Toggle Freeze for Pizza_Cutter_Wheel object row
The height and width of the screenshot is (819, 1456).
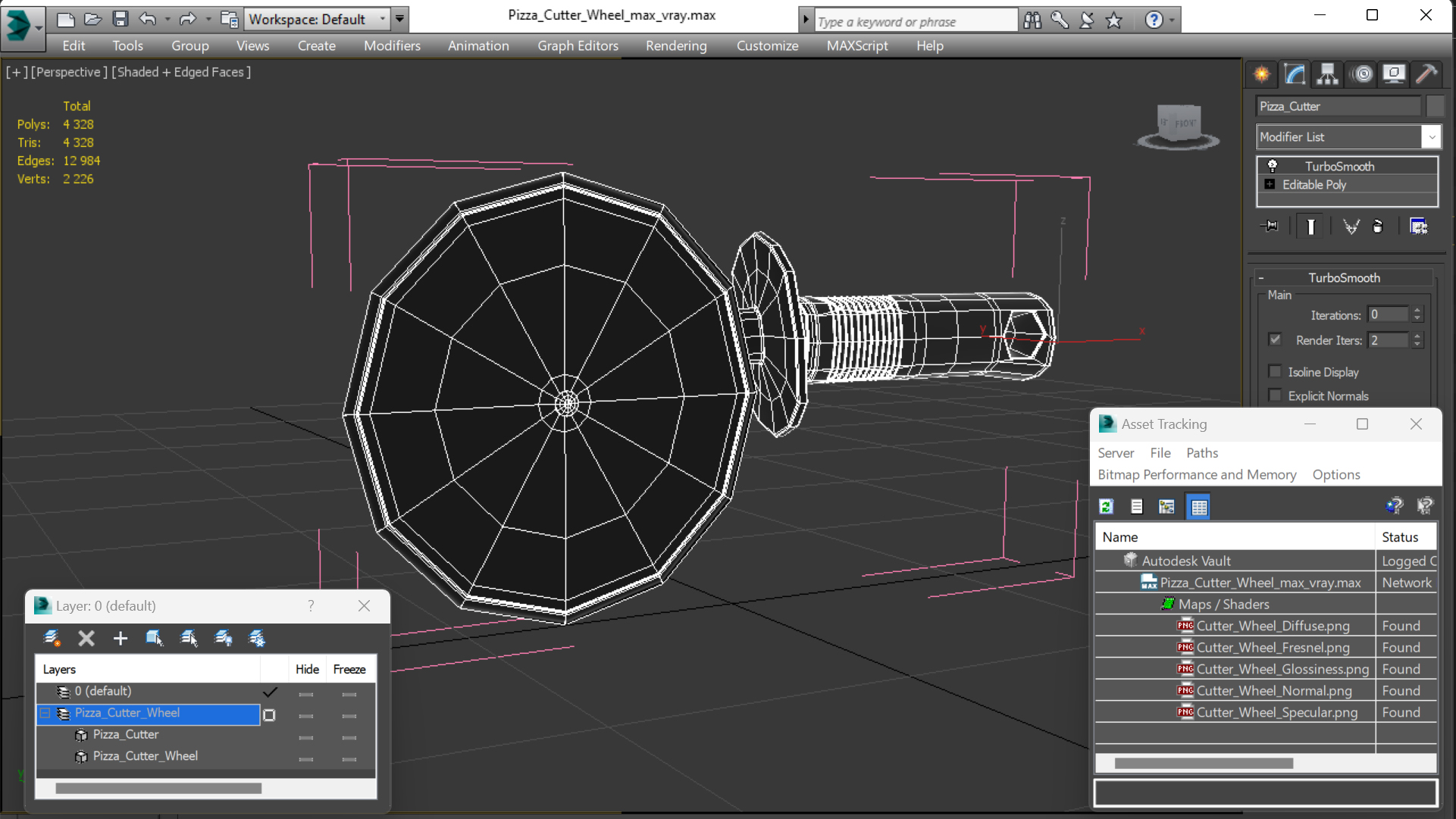(349, 758)
